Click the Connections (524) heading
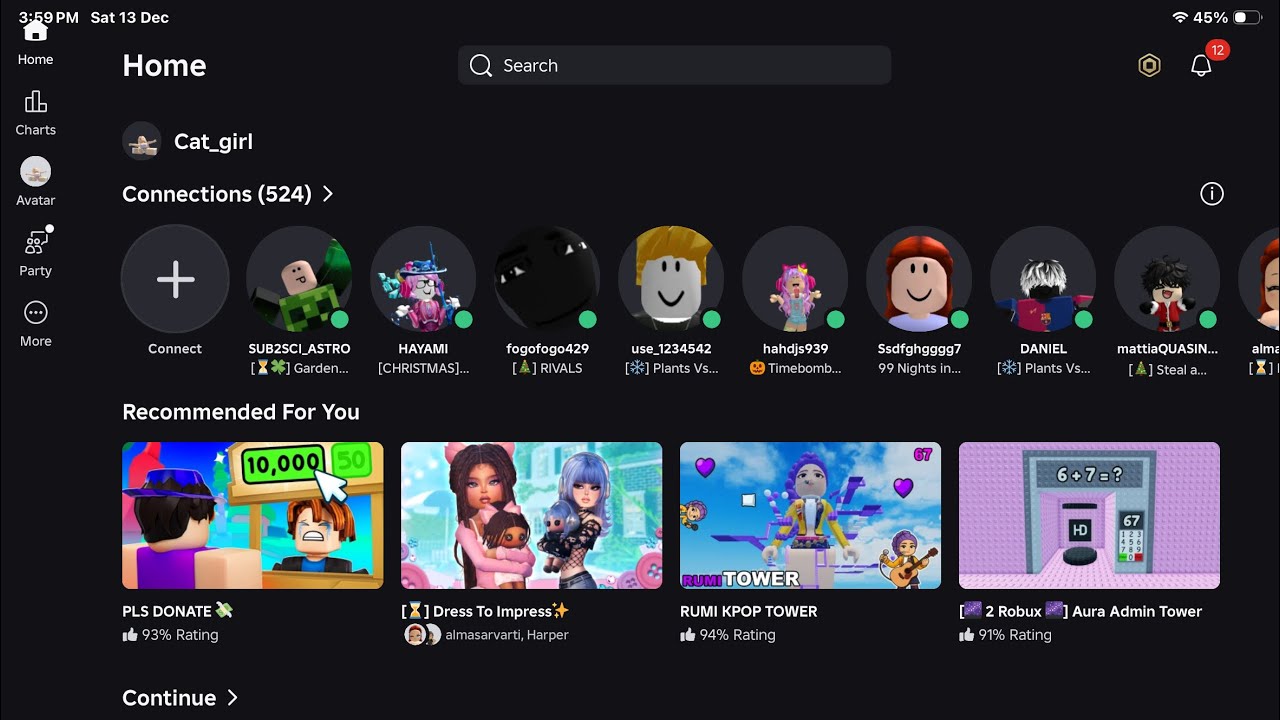 click(x=217, y=194)
